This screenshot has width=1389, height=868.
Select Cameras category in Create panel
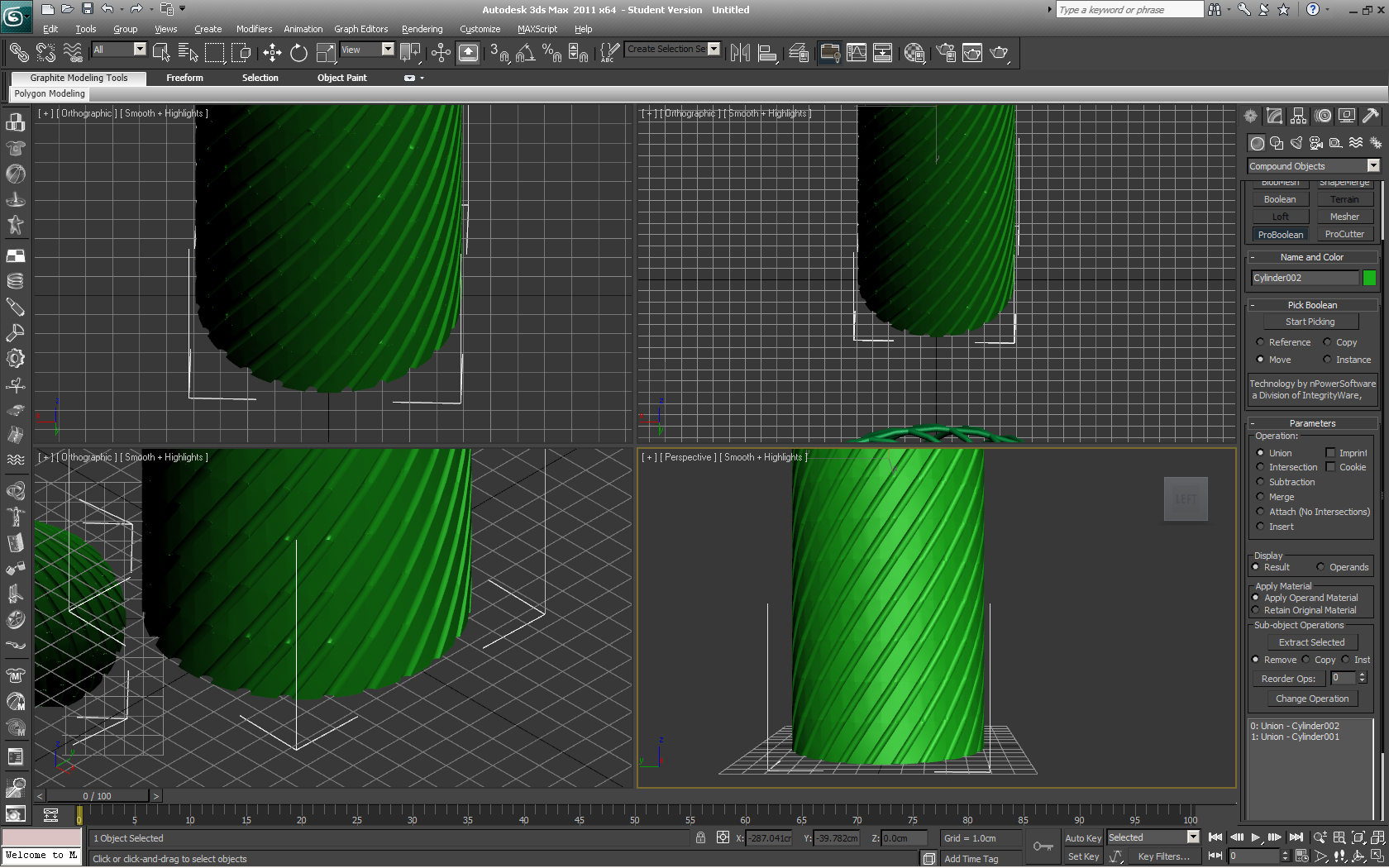point(1316,143)
